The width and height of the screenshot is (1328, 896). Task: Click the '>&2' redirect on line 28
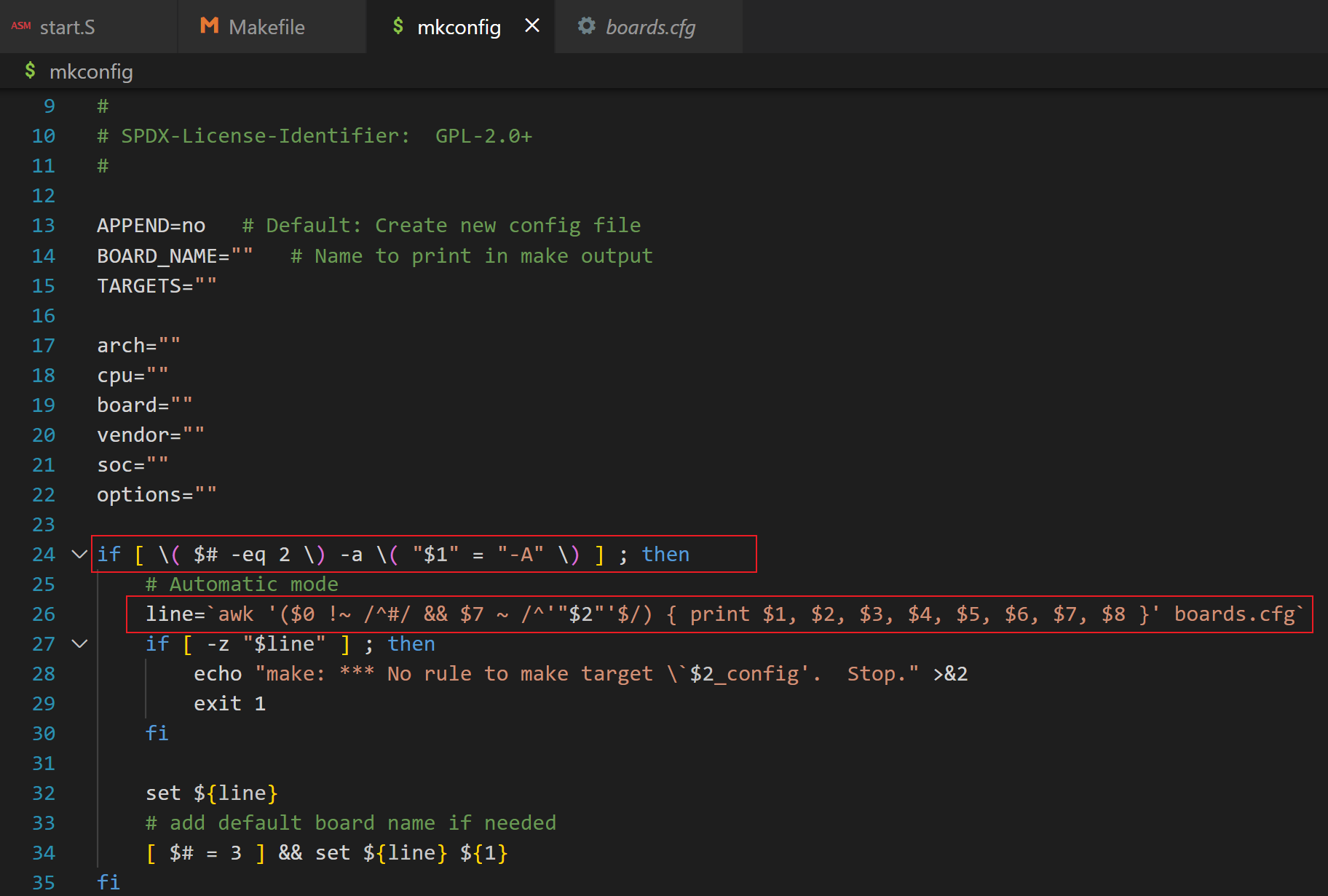[950, 674]
